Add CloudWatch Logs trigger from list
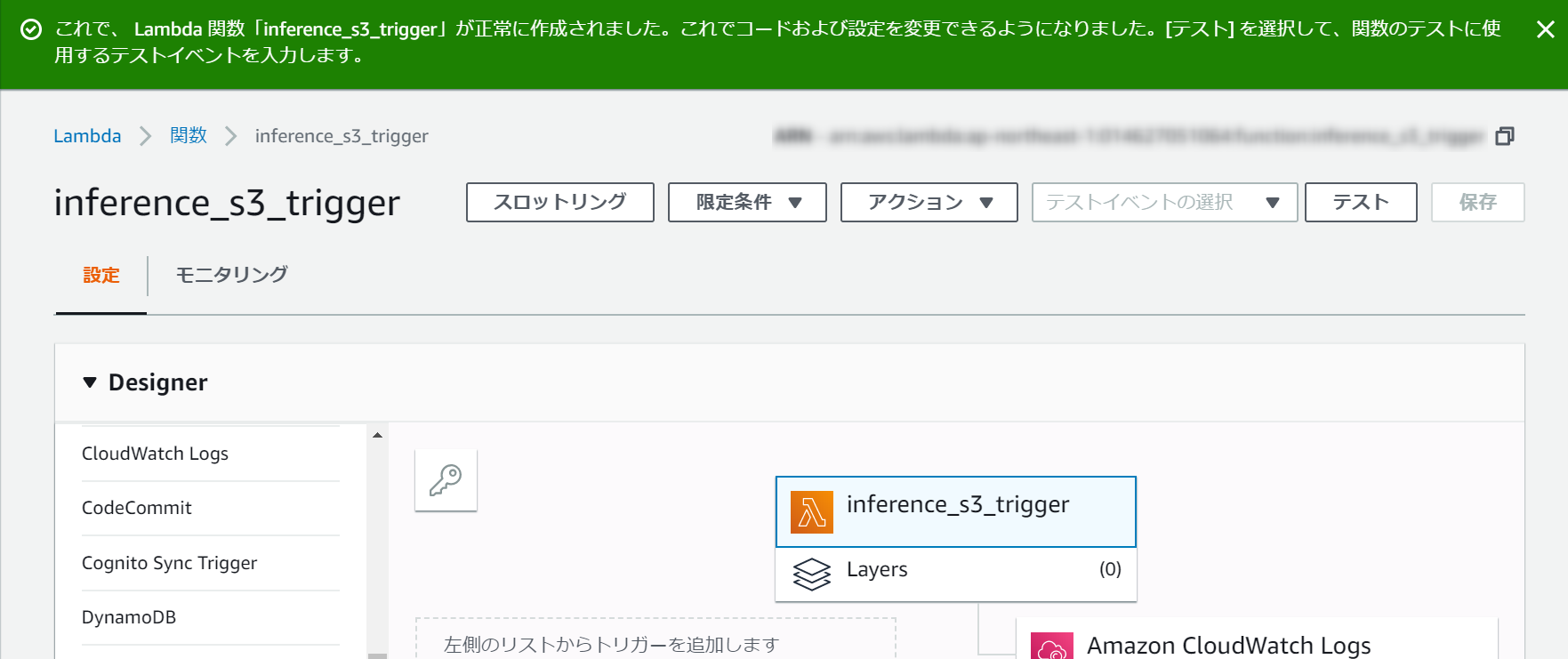 click(x=211, y=454)
